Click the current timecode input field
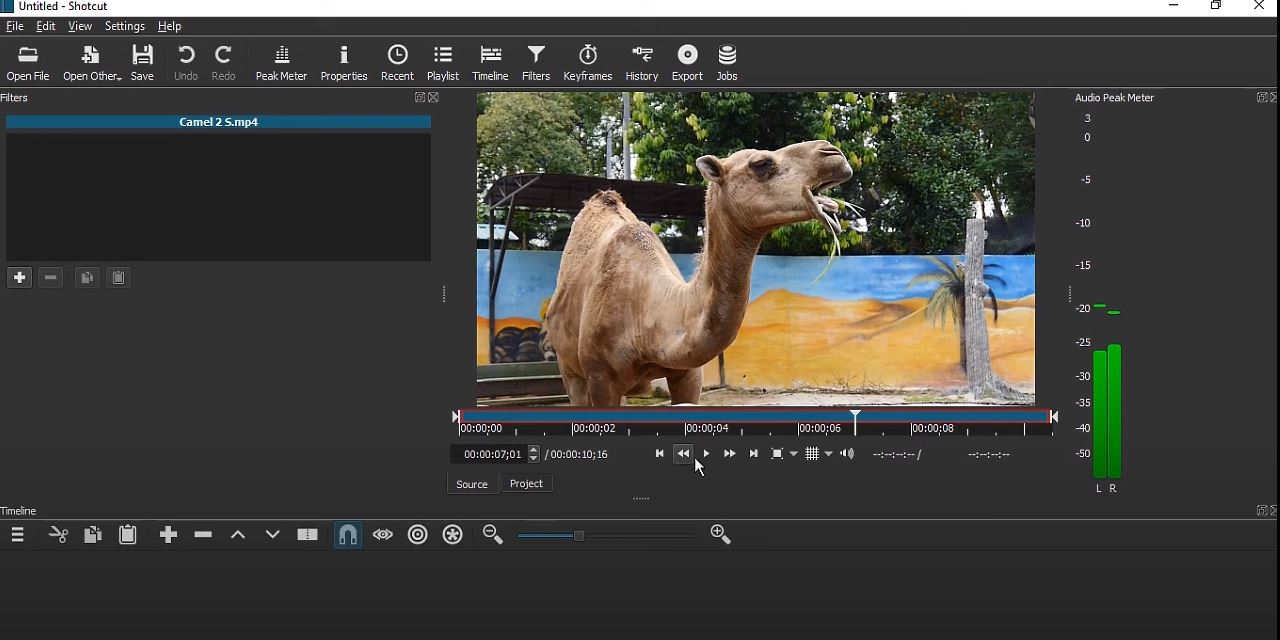The height and width of the screenshot is (640, 1280). [x=492, y=454]
